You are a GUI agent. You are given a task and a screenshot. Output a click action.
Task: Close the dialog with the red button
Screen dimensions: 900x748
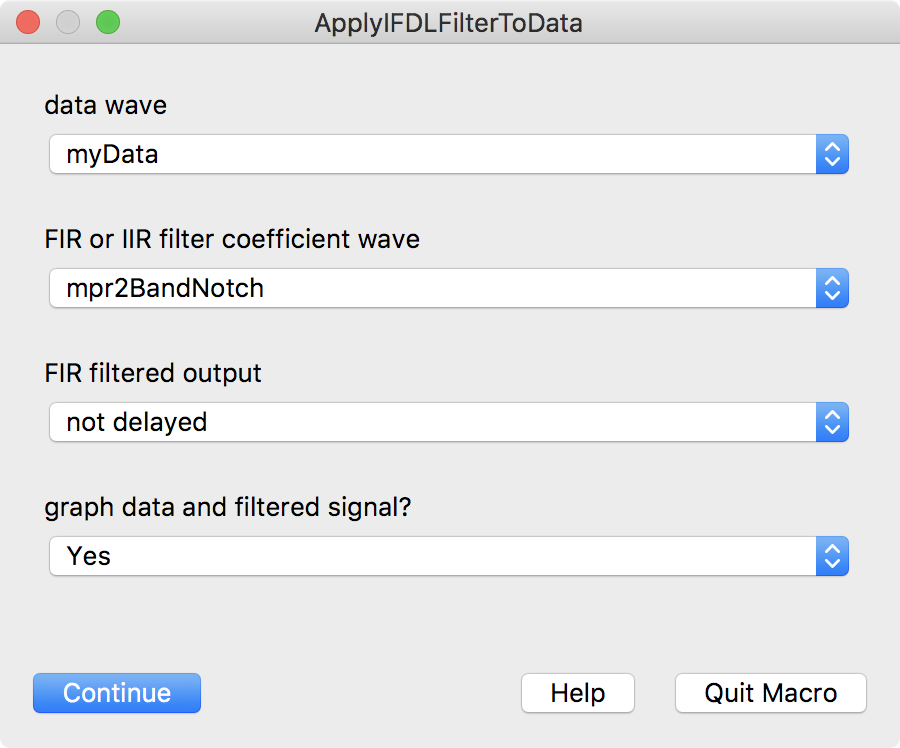click(28, 22)
